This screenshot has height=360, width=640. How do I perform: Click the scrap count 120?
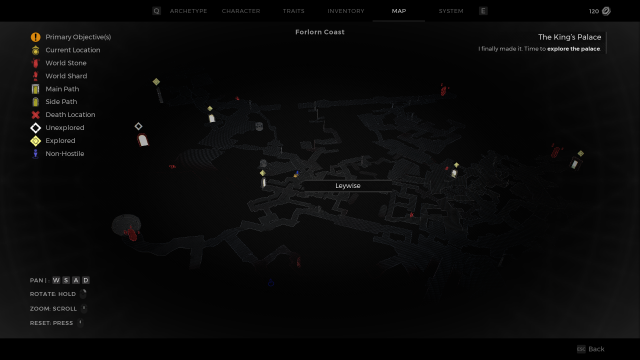594,11
